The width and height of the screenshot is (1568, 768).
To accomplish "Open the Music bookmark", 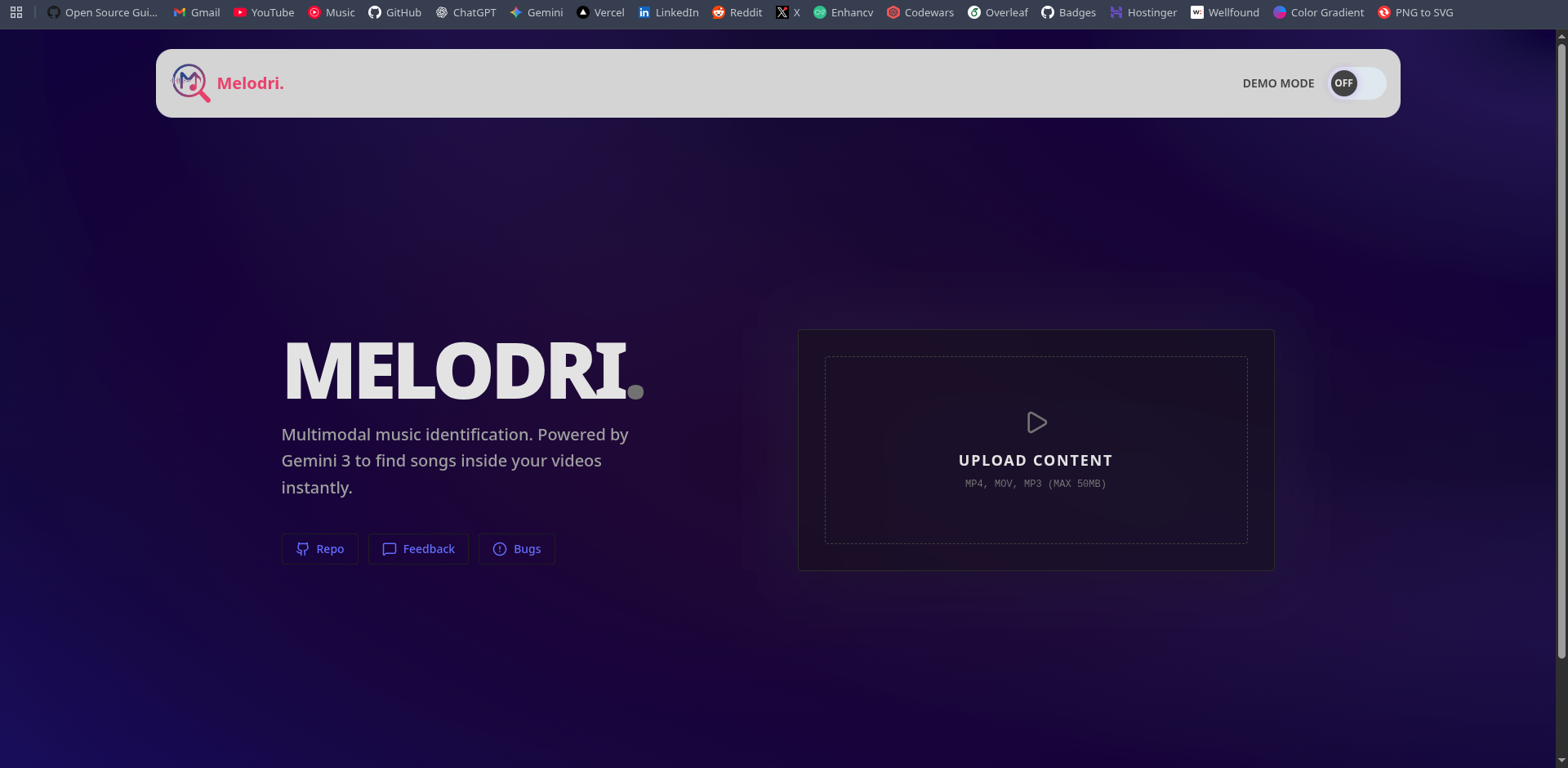I will coord(332,12).
